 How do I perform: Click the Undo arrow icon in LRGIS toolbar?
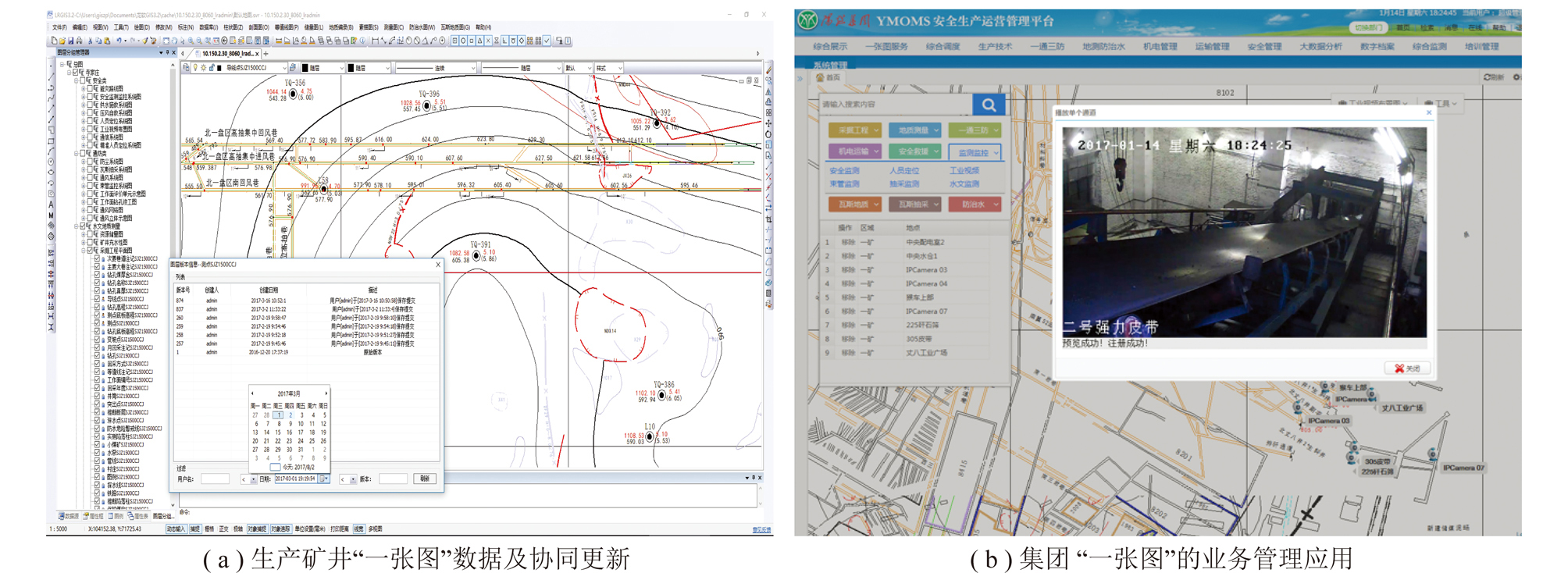(x=119, y=41)
